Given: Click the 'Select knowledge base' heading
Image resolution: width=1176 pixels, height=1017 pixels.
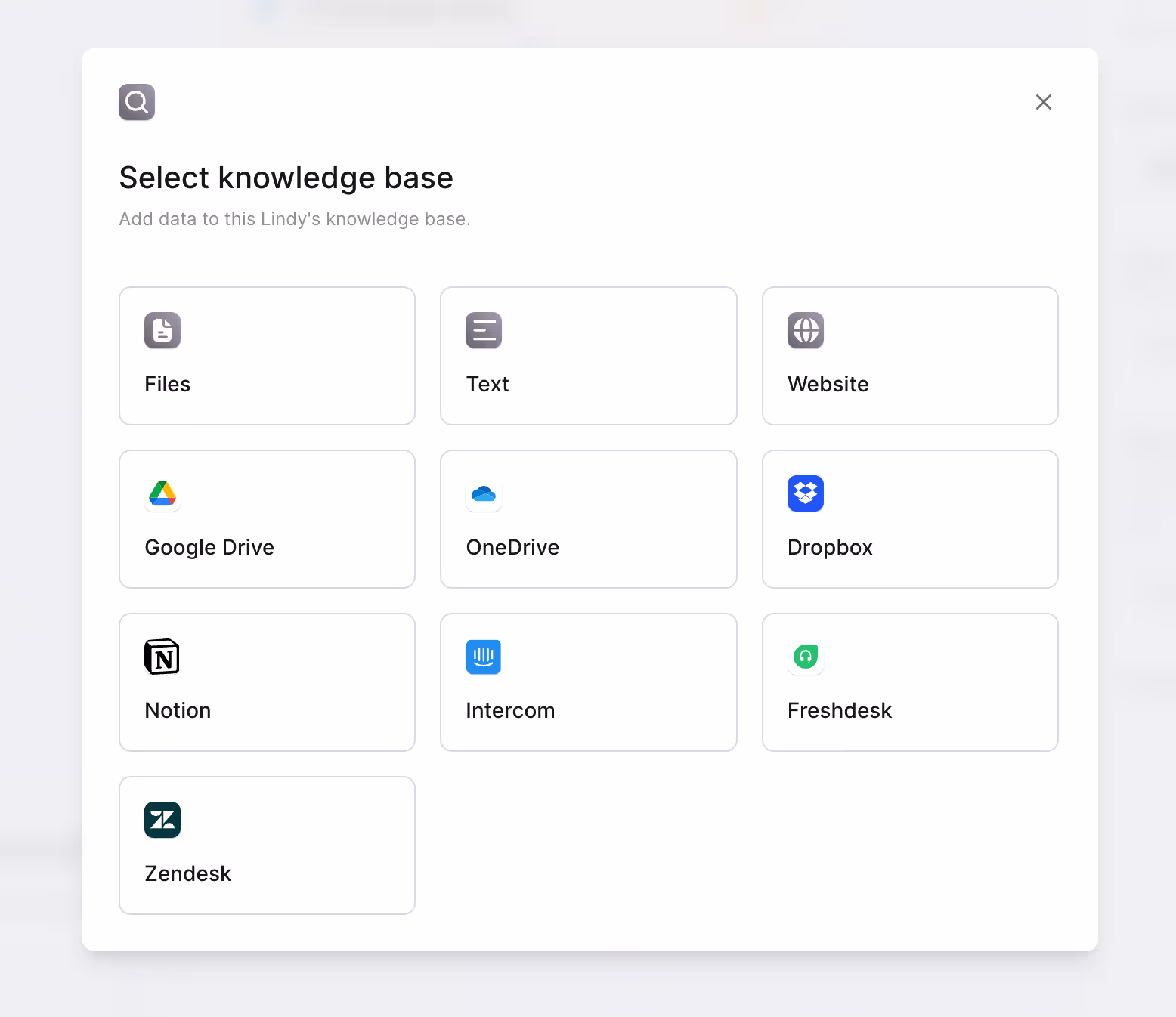Looking at the screenshot, I should pos(286,178).
